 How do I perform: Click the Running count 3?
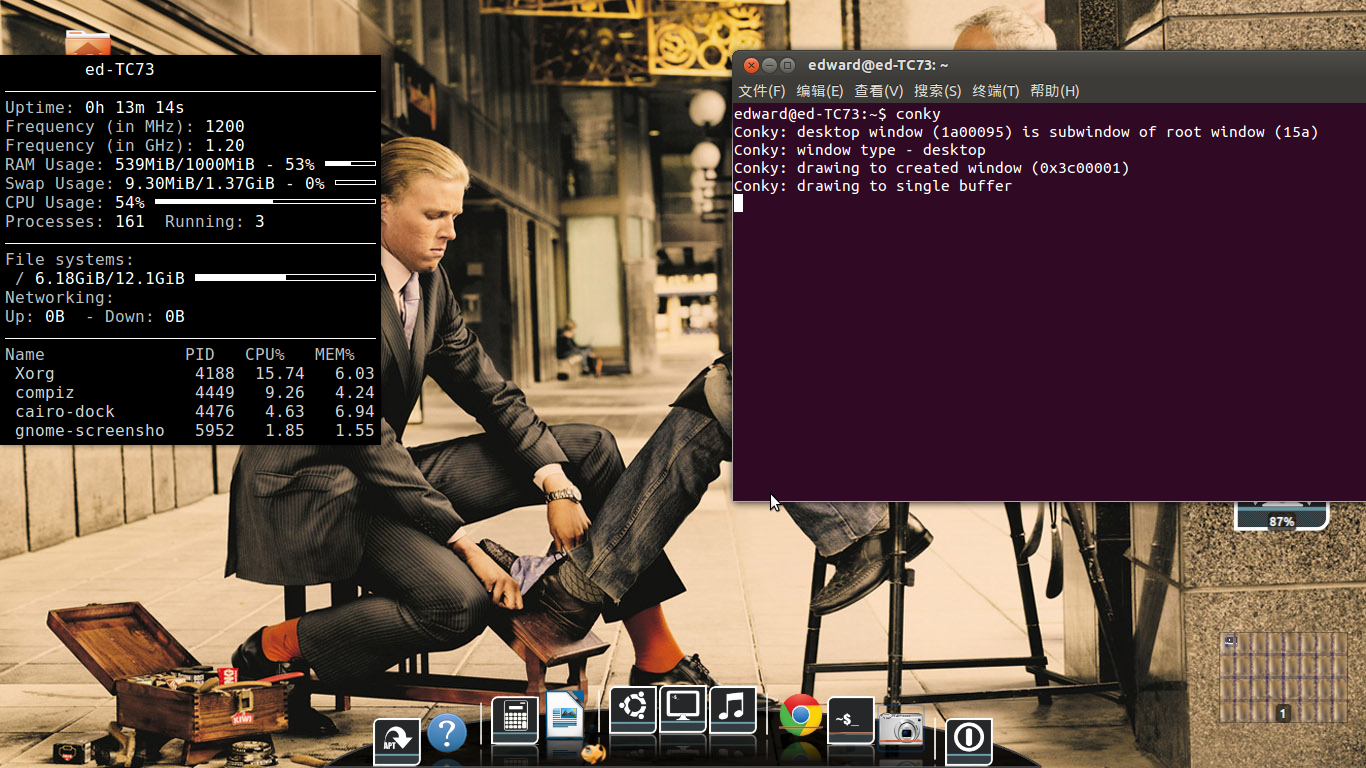coord(260,222)
